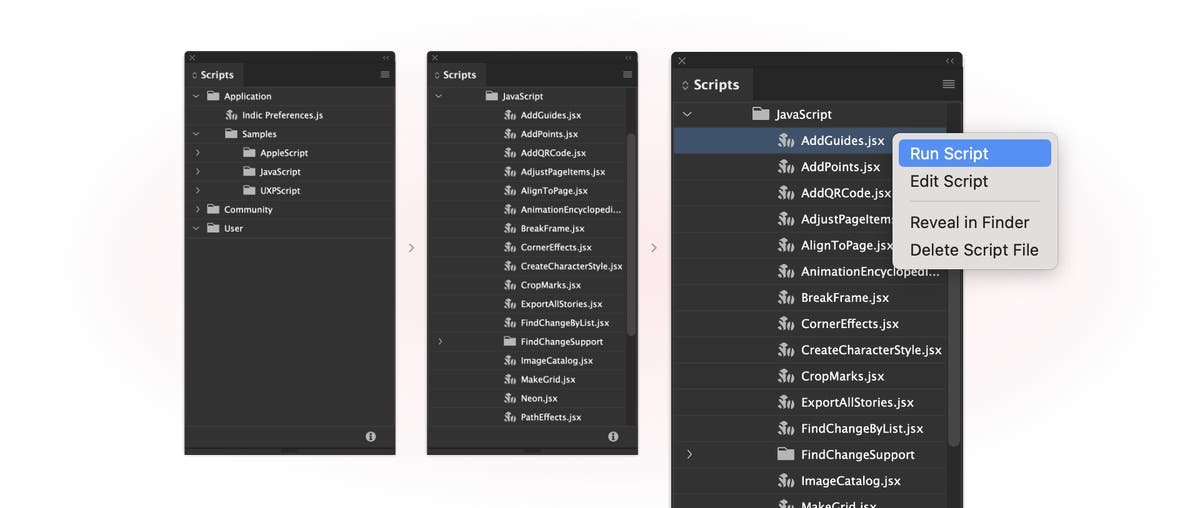The image size is (1200, 508).
Task: Collapse JavaScript folder in the large context-menu panel
Action: pyautogui.click(x=687, y=114)
